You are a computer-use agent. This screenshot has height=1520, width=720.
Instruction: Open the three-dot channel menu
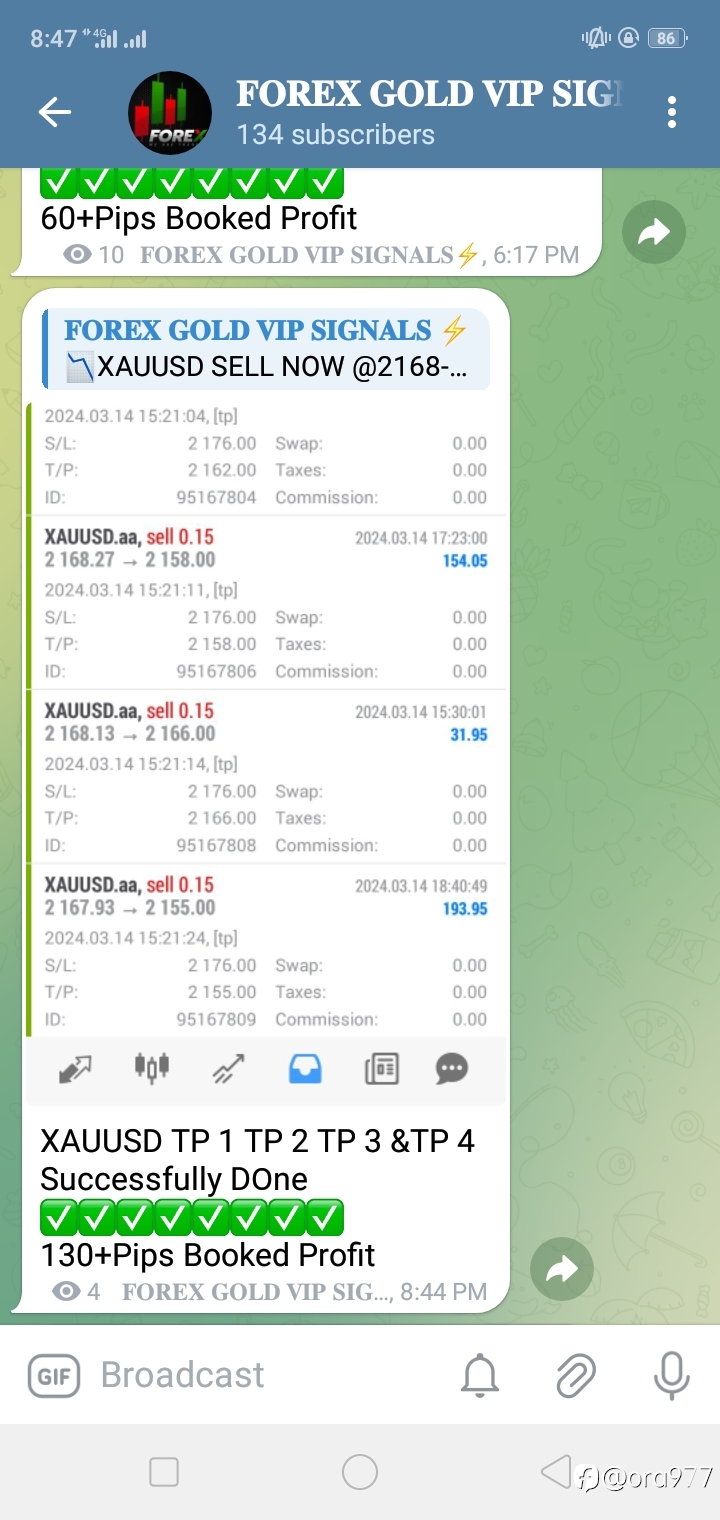click(x=672, y=112)
